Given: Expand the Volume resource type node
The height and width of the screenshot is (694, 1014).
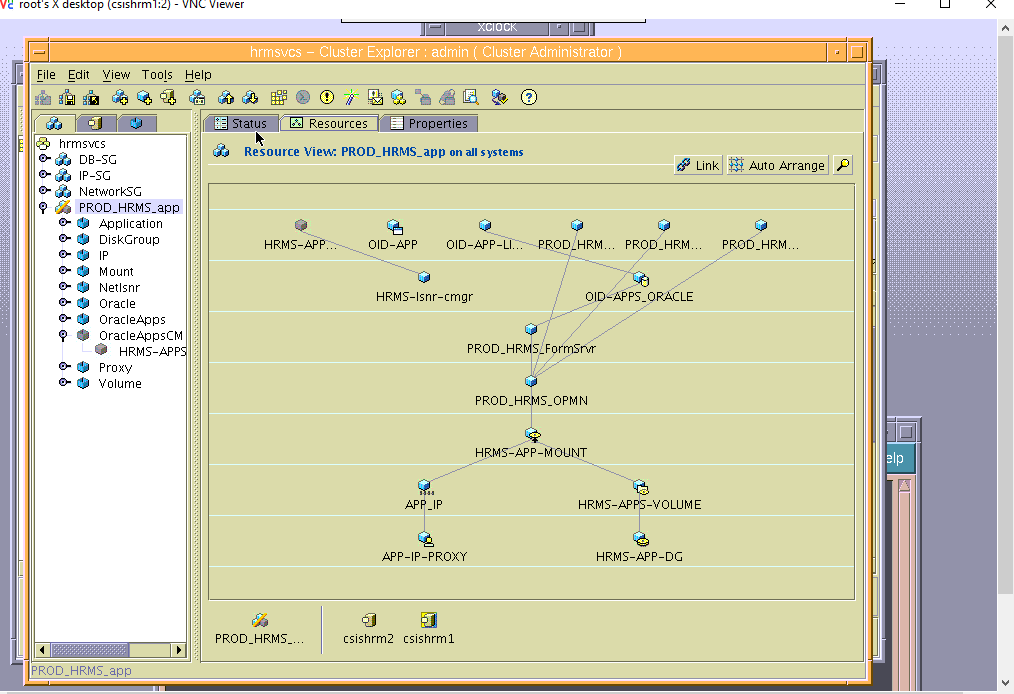Looking at the screenshot, I should (63, 383).
